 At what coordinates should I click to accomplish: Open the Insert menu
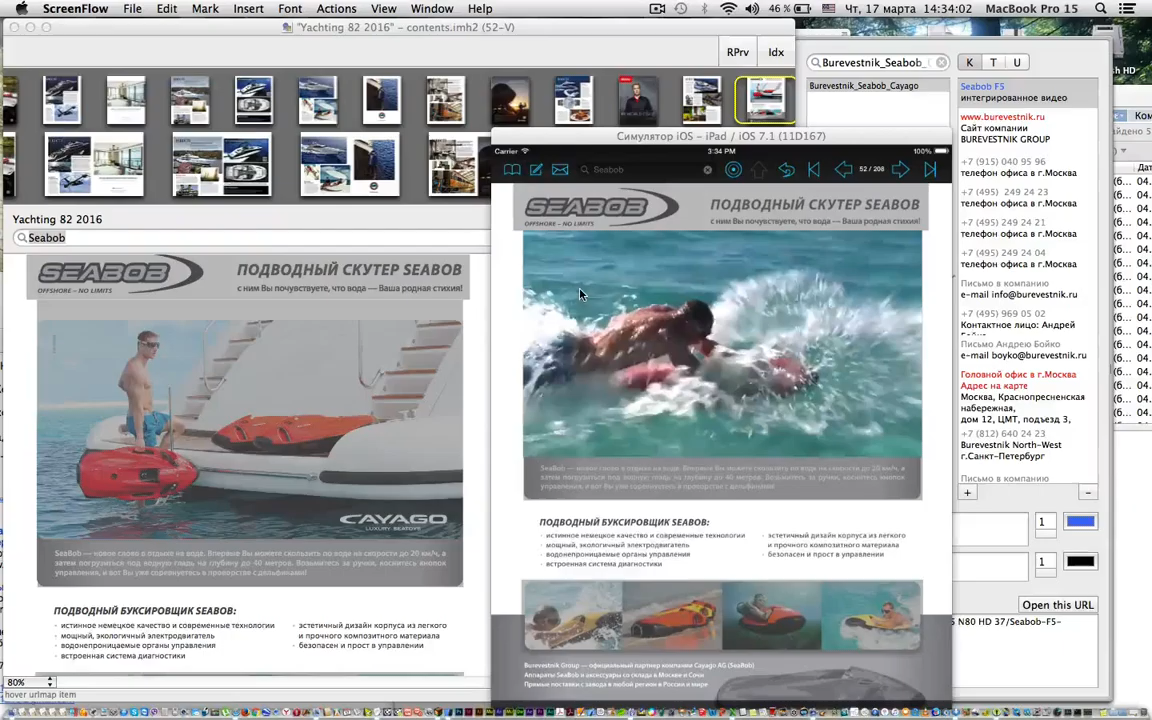[248, 9]
